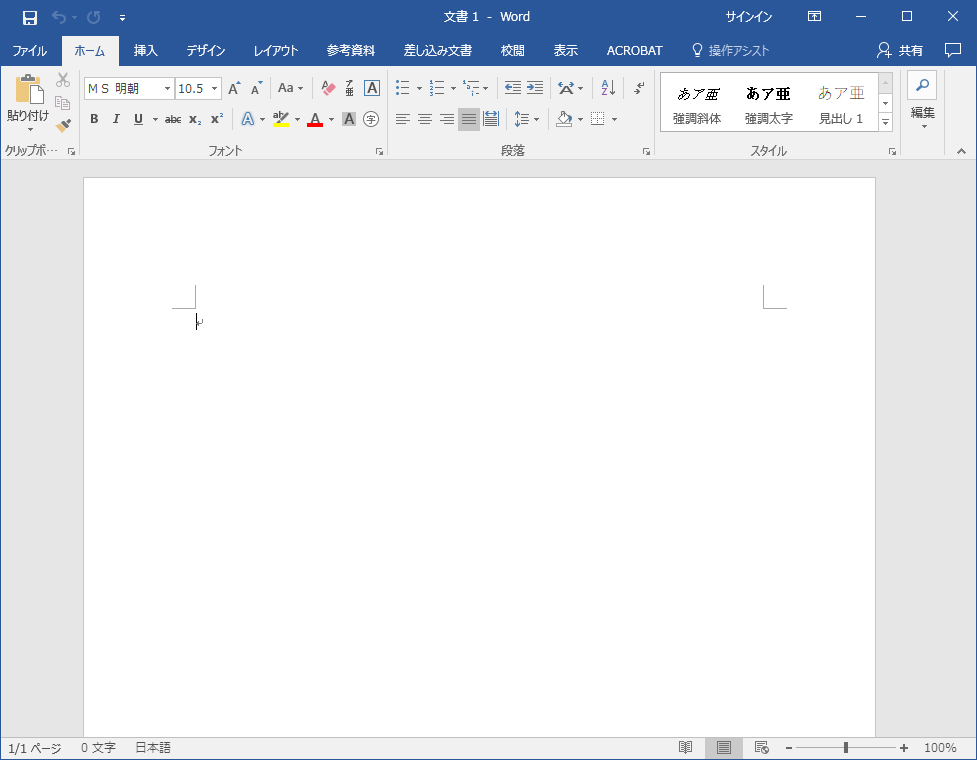Clear all formatting with the eraser icon
This screenshot has width=977, height=760.
[328, 88]
